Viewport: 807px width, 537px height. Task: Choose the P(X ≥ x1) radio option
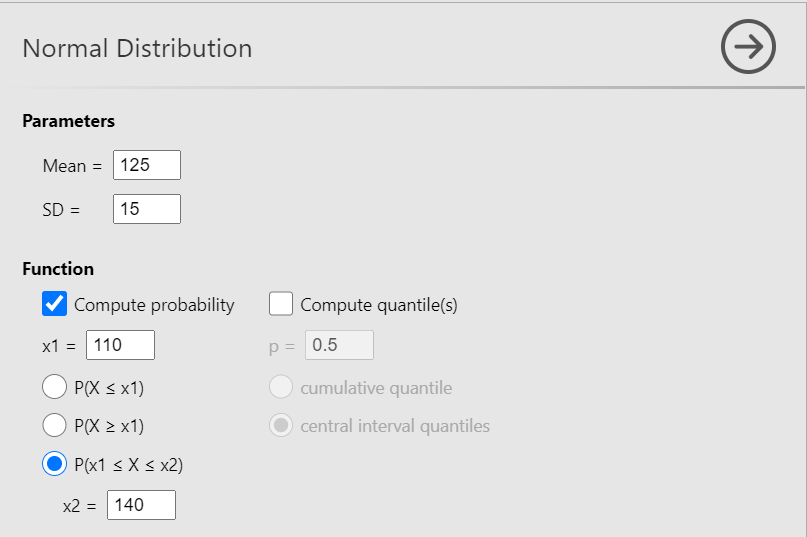tap(55, 426)
